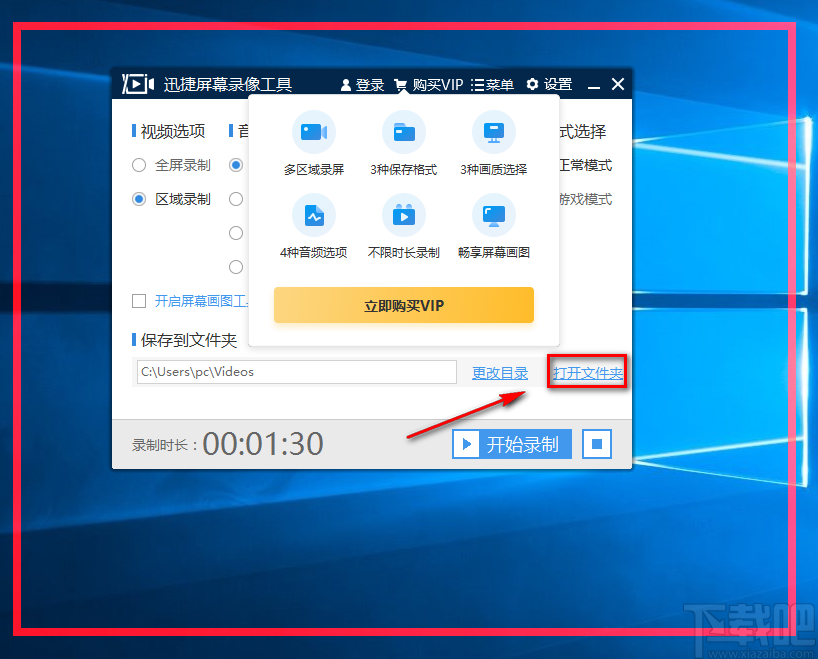Click the 3种保存格式 folder icon

coord(404,132)
